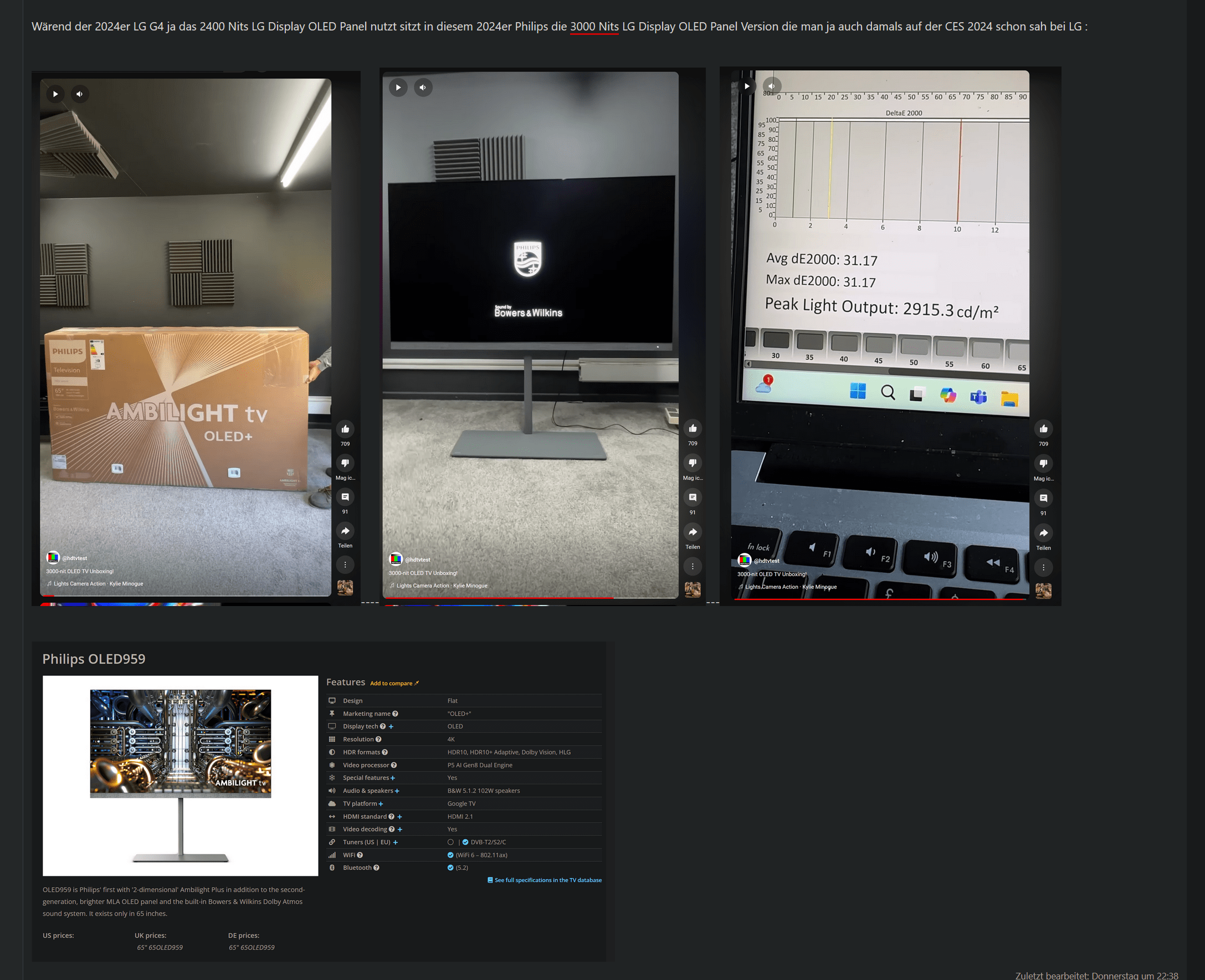Expand TV platform details
The image size is (1205, 980).
(381, 804)
